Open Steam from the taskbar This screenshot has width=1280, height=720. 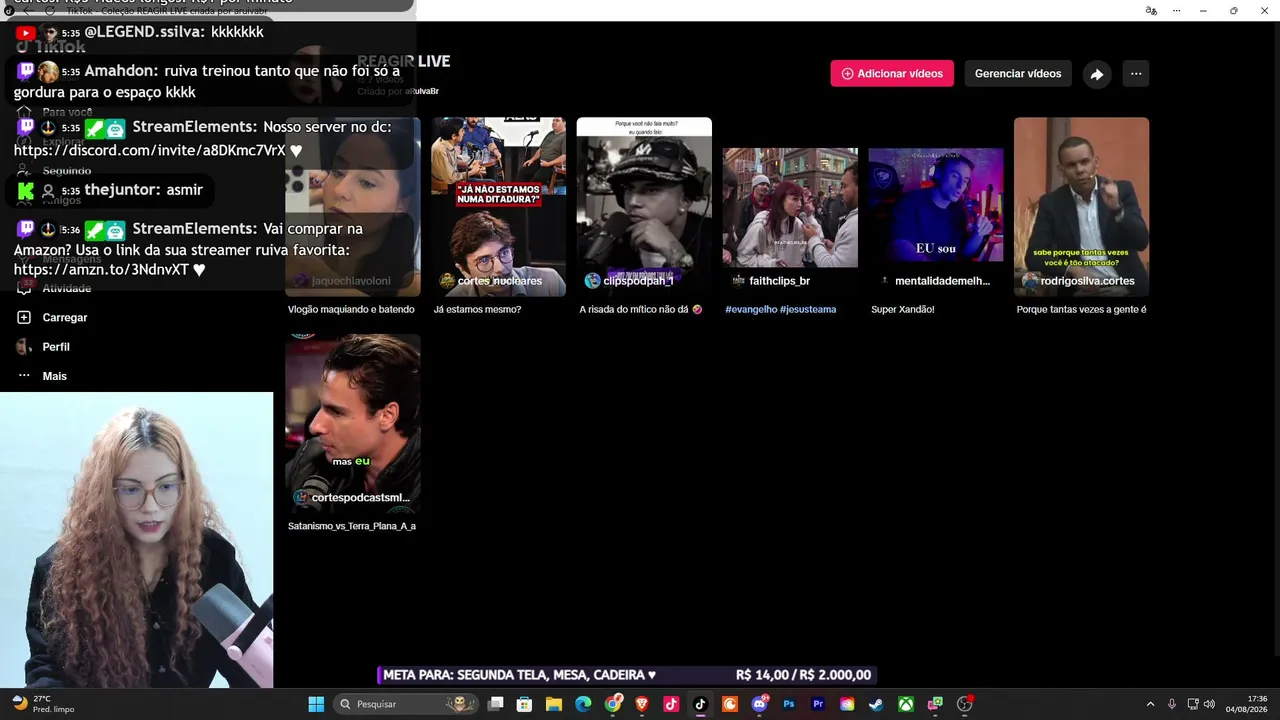[x=876, y=704]
